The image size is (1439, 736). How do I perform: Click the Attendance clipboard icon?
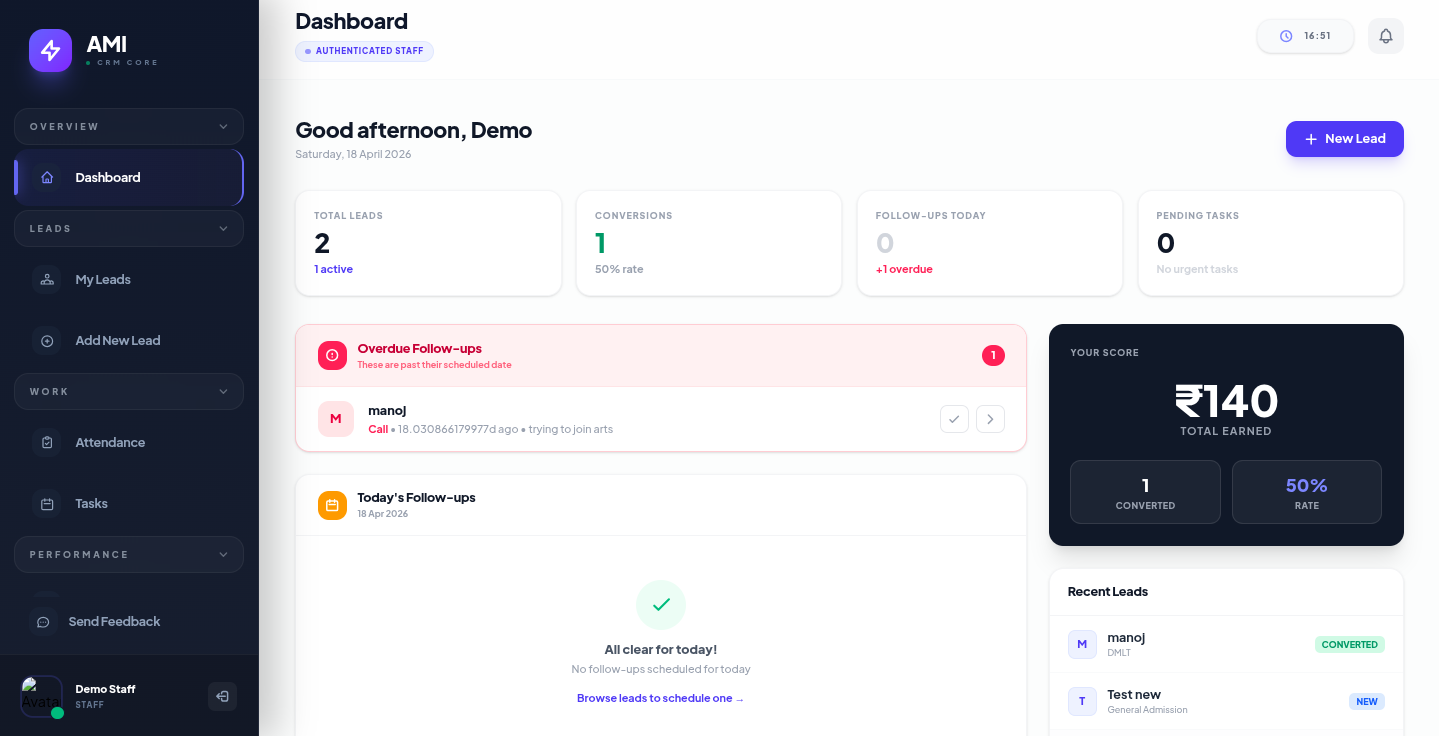[x=47, y=442]
